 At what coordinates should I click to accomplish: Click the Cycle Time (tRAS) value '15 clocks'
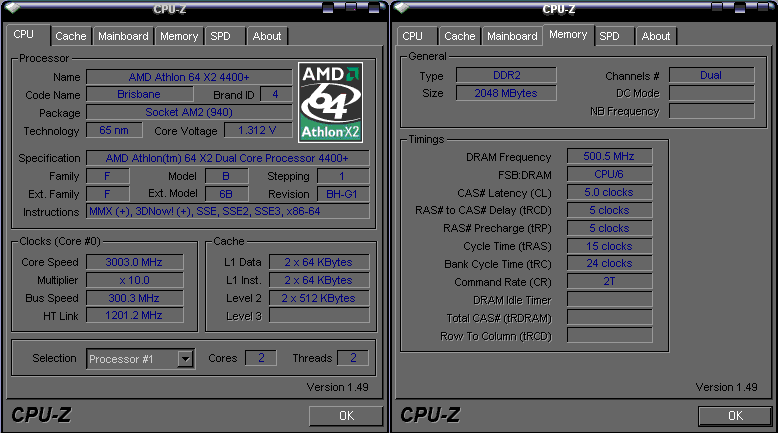609,246
